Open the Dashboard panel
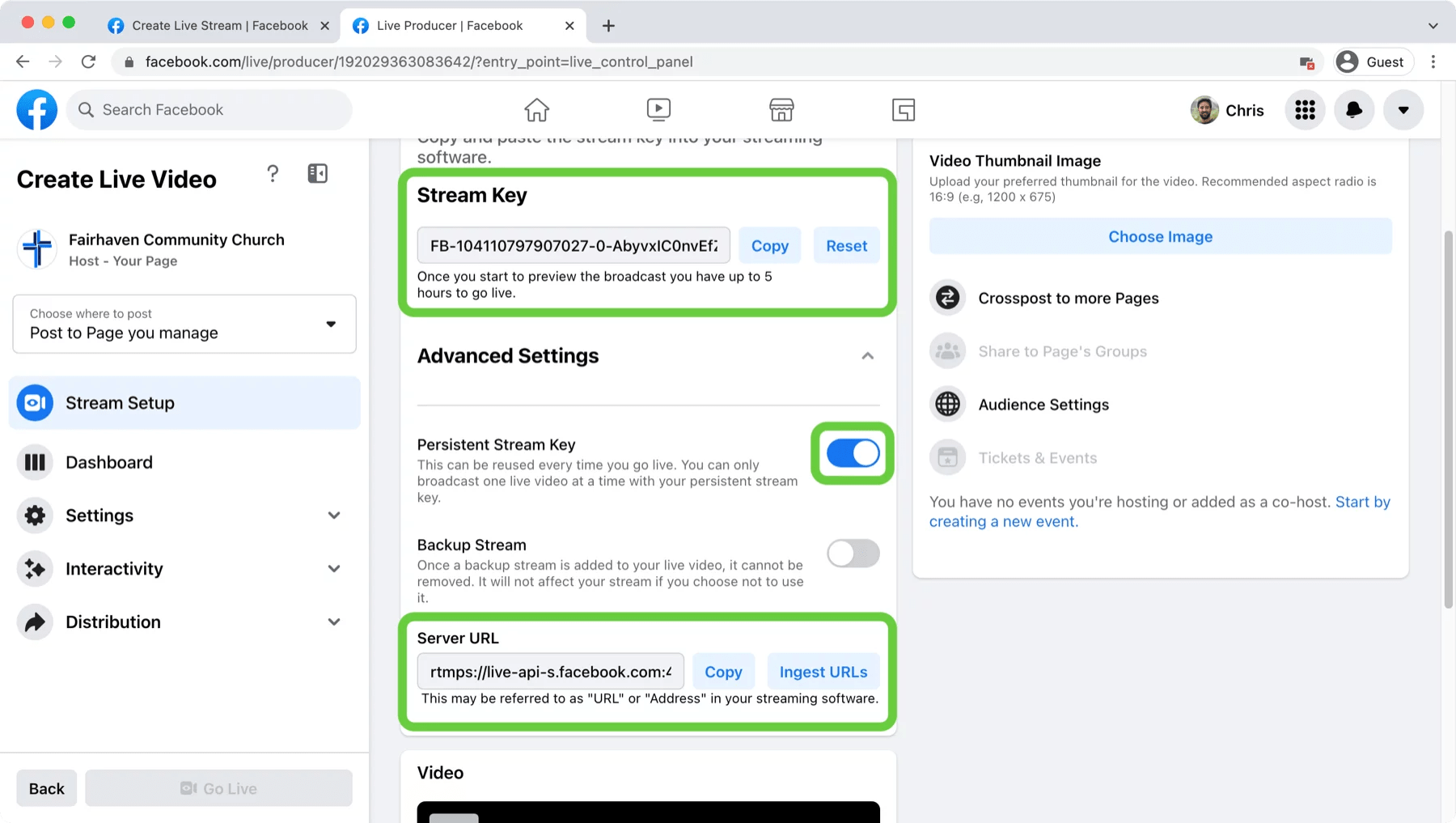1456x823 pixels. pyautogui.click(x=109, y=462)
